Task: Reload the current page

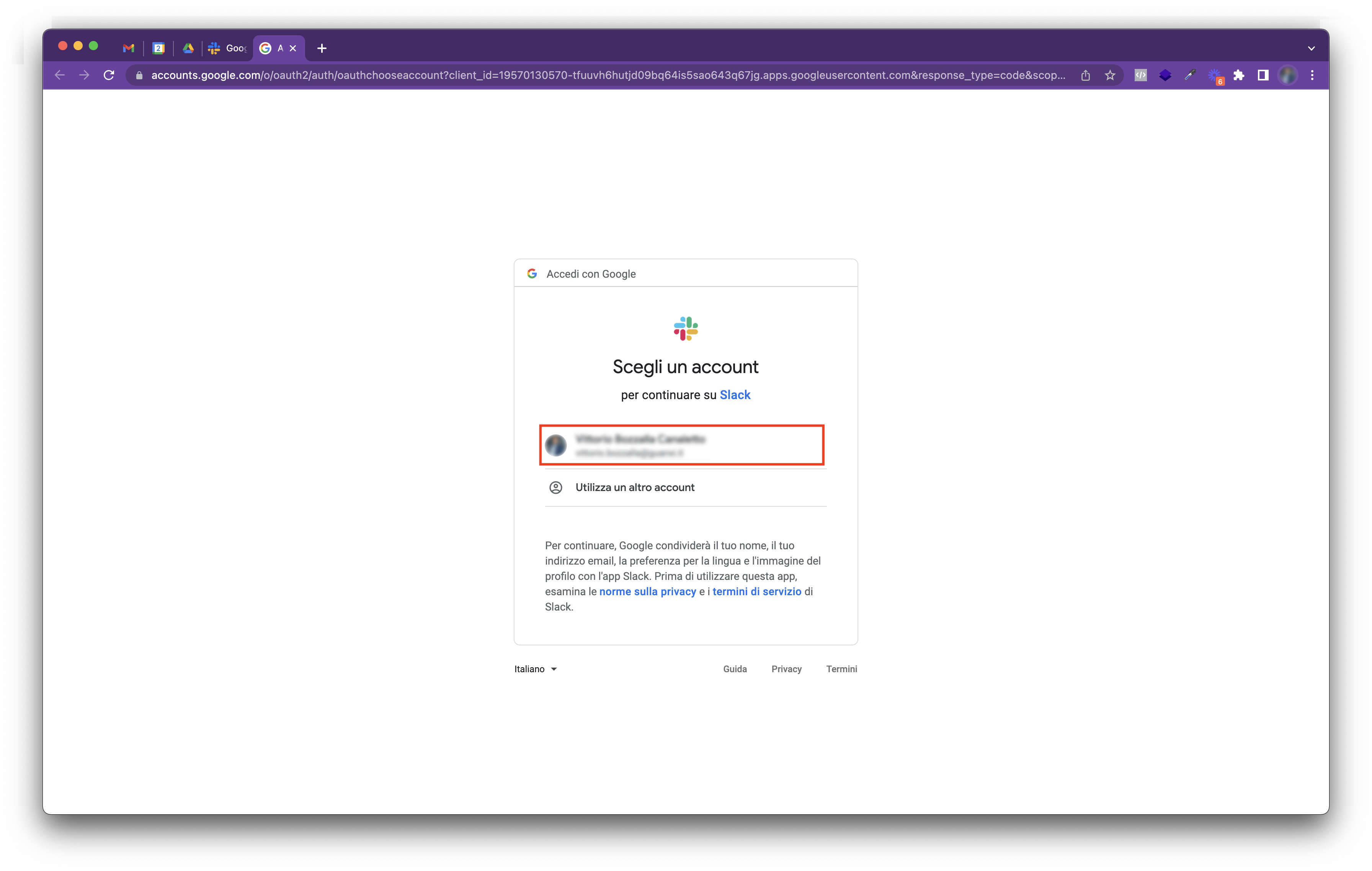Action: click(109, 75)
